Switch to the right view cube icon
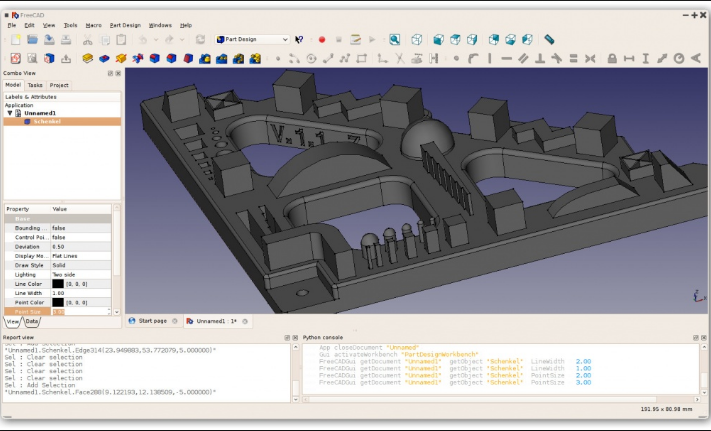Image resolution: width=711 pixels, height=431 pixels. coord(472,40)
